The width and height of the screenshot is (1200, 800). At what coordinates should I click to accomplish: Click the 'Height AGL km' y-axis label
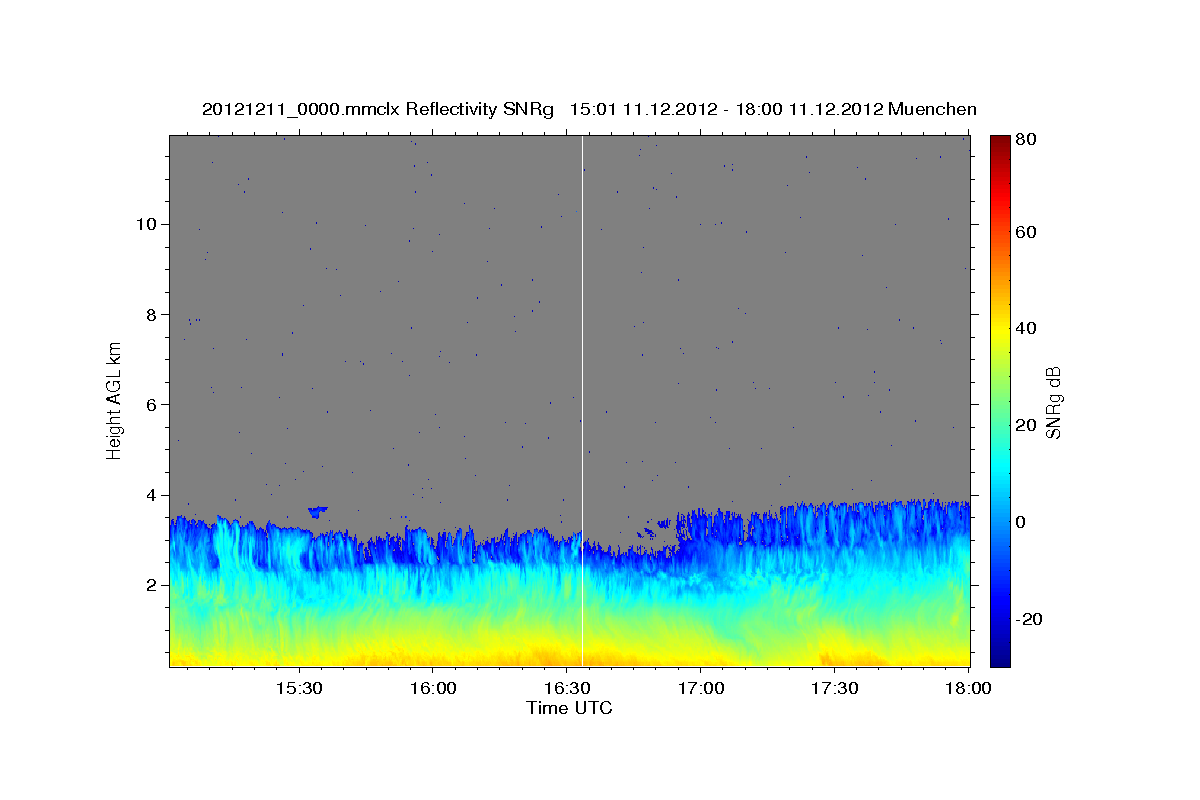(114, 400)
